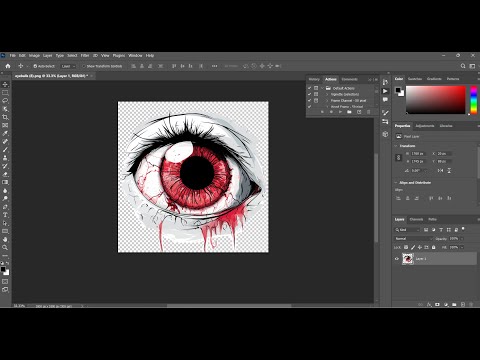Open the search icon at top right
Image resolution: width=480 pixels, height=360 pixels.
[x=463, y=66]
